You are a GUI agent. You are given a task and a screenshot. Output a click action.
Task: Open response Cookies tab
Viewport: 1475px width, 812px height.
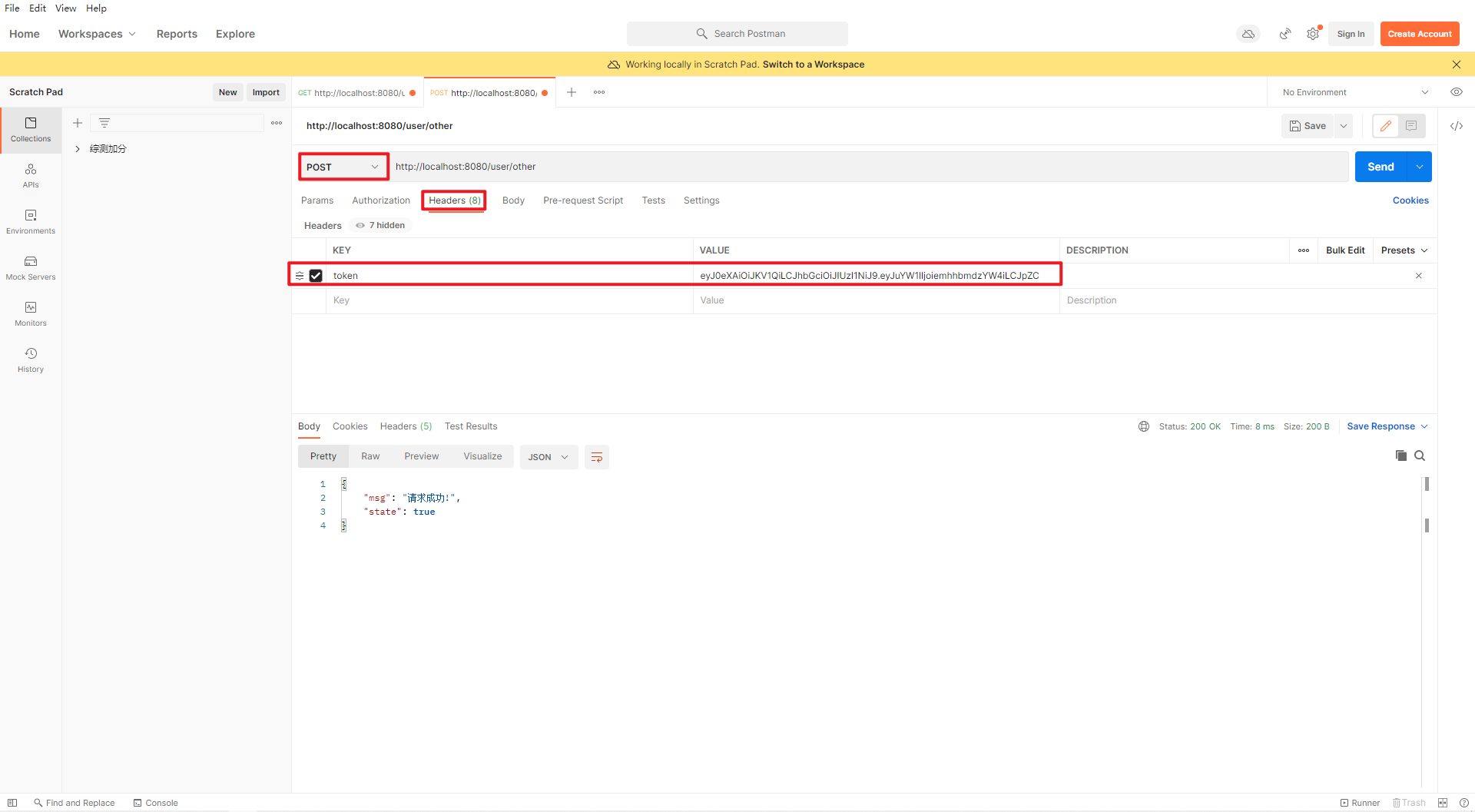(350, 426)
